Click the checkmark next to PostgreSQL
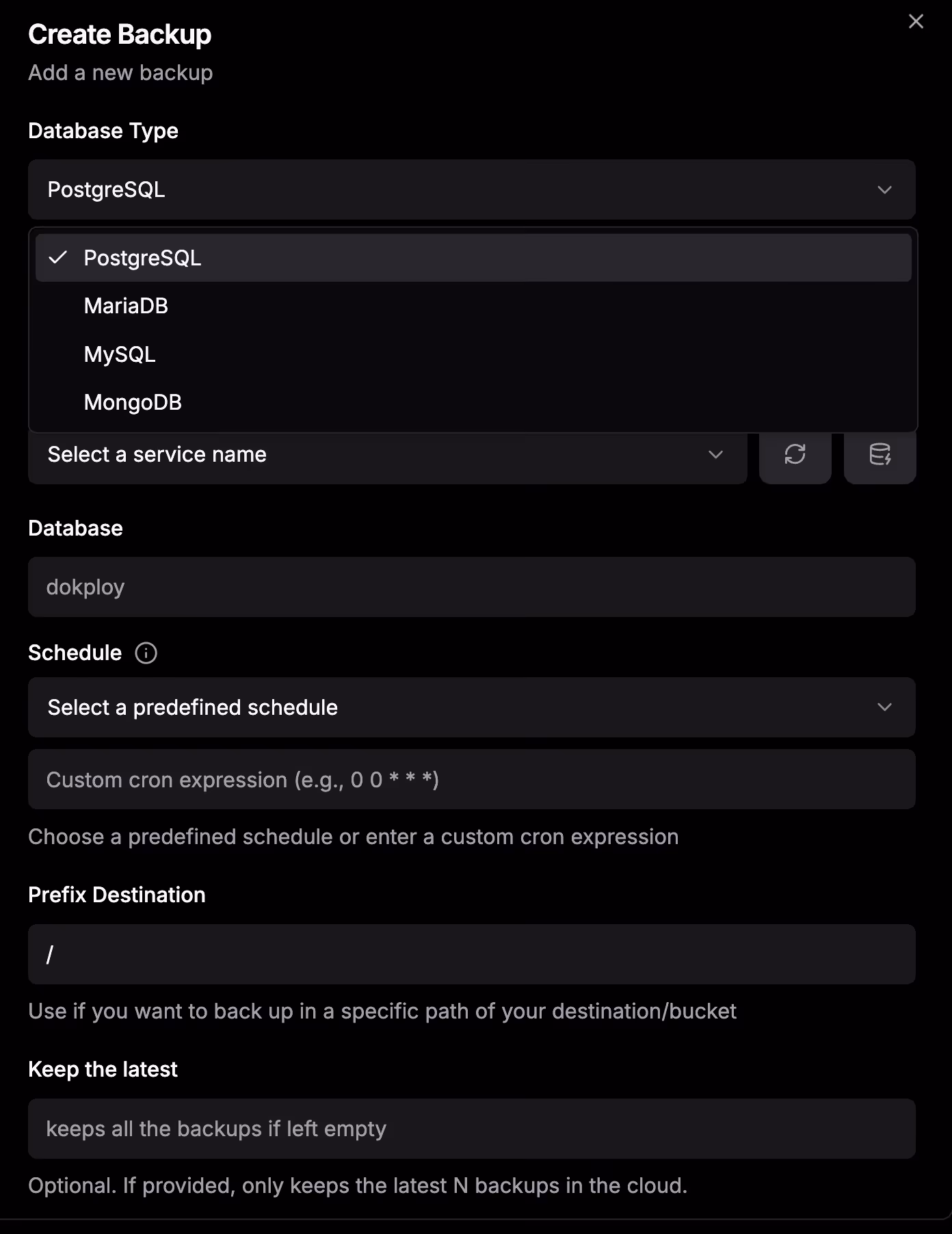This screenshot has width=952, height=1234. tap(59, 258)
